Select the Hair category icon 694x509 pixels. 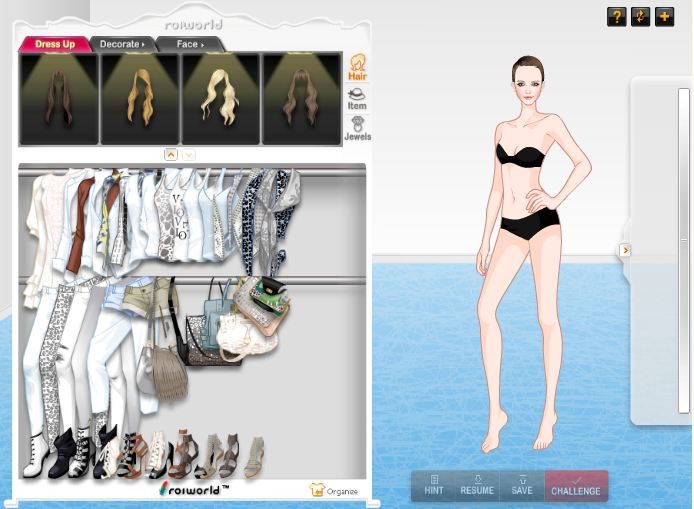357,67
